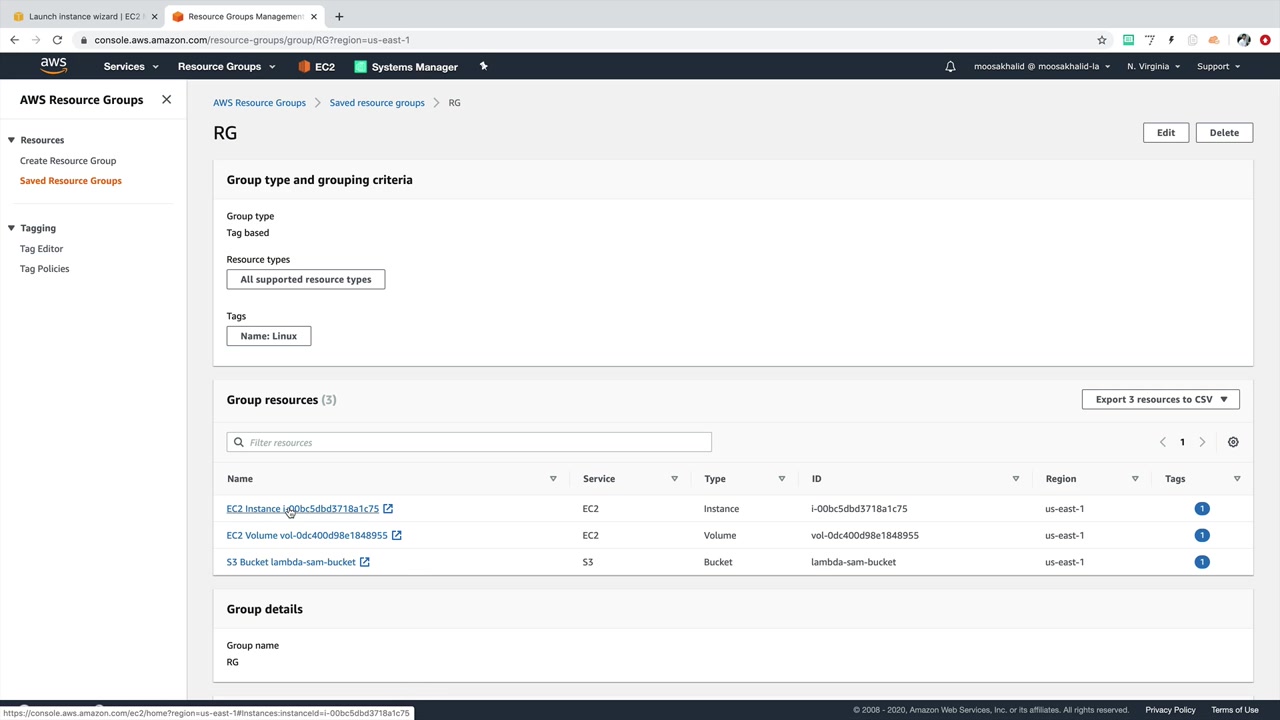
Task: Open the Systems Manager shortcut
Action: pos(406,67)
